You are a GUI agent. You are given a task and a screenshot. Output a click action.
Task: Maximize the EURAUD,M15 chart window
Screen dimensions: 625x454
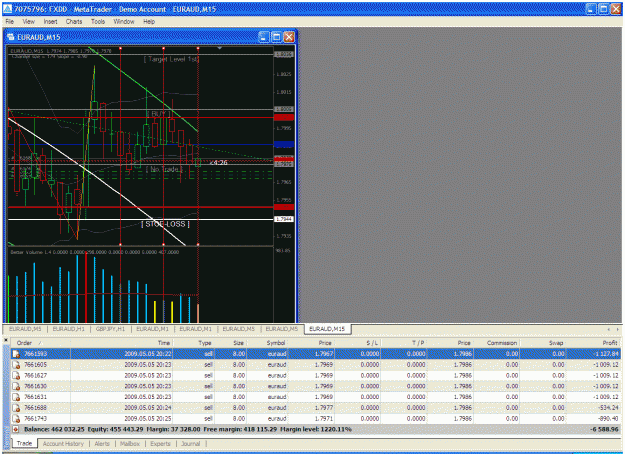[x=276, y=37]
